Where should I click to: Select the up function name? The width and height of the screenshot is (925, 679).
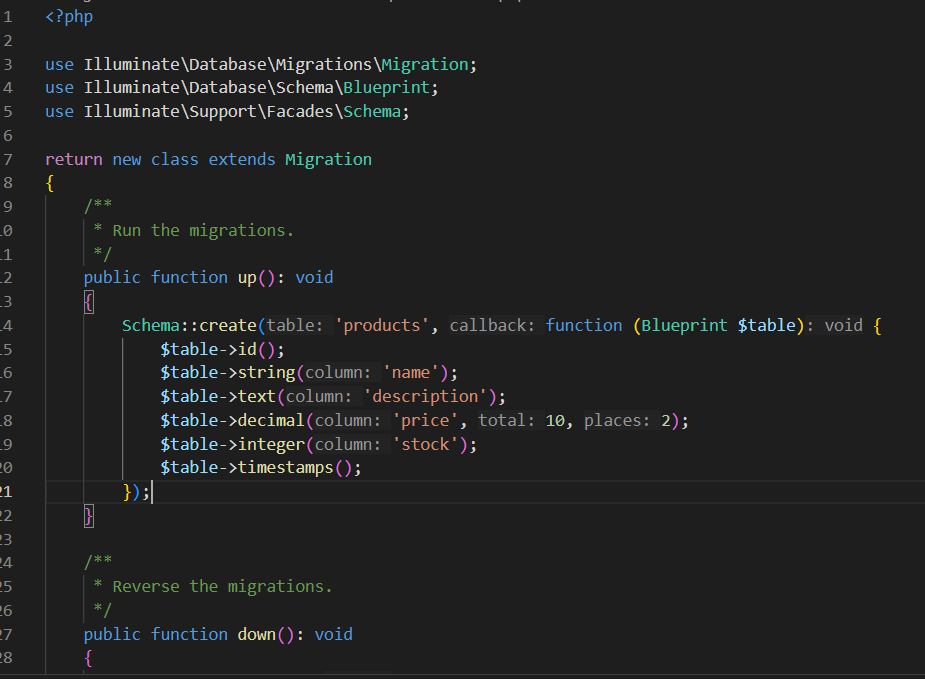(247, 277)
